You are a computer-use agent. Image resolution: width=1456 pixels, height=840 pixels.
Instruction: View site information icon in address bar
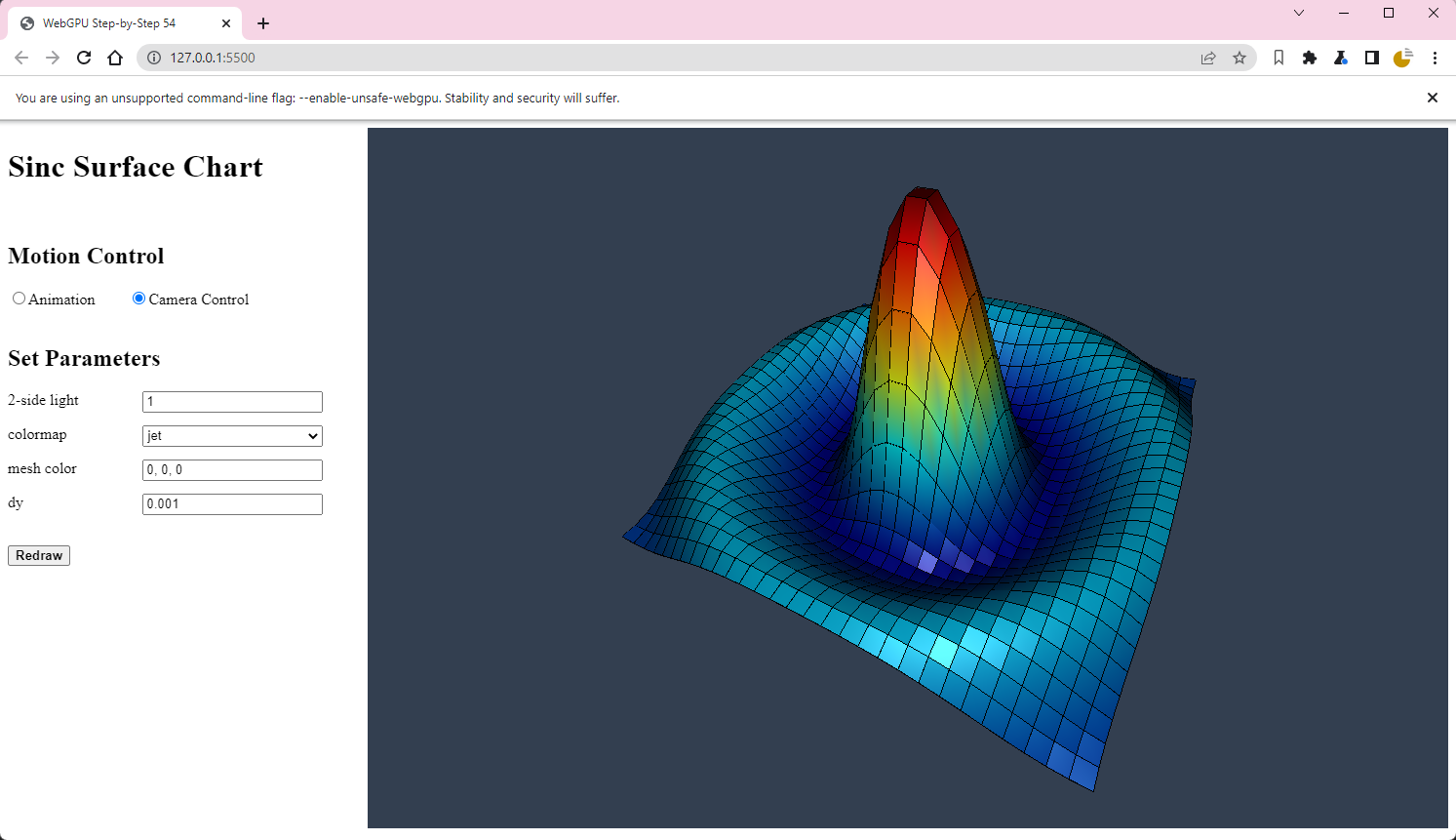click(x=153, y=58)
